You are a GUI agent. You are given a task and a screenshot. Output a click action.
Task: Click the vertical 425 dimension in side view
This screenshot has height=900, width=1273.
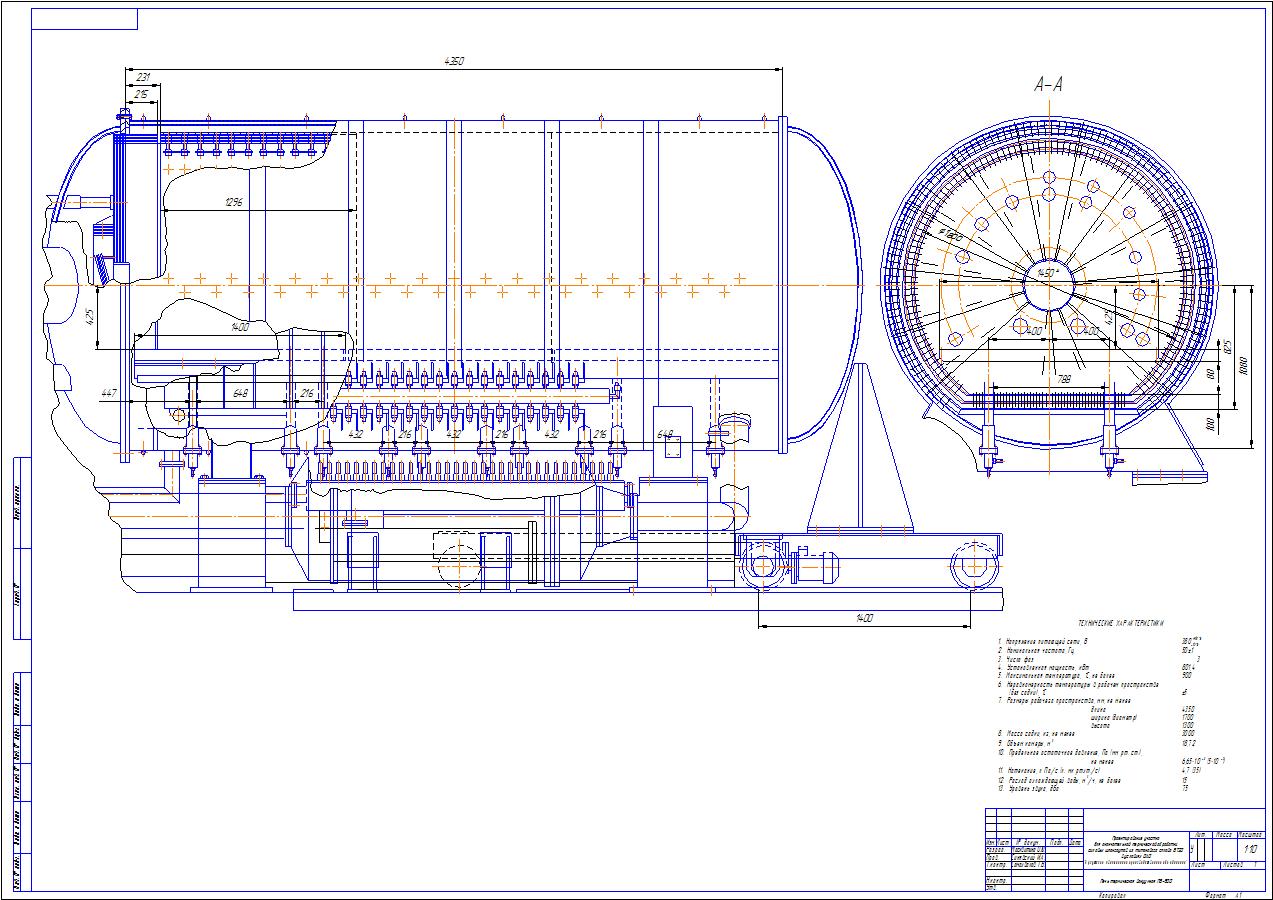tap(90, 318)
